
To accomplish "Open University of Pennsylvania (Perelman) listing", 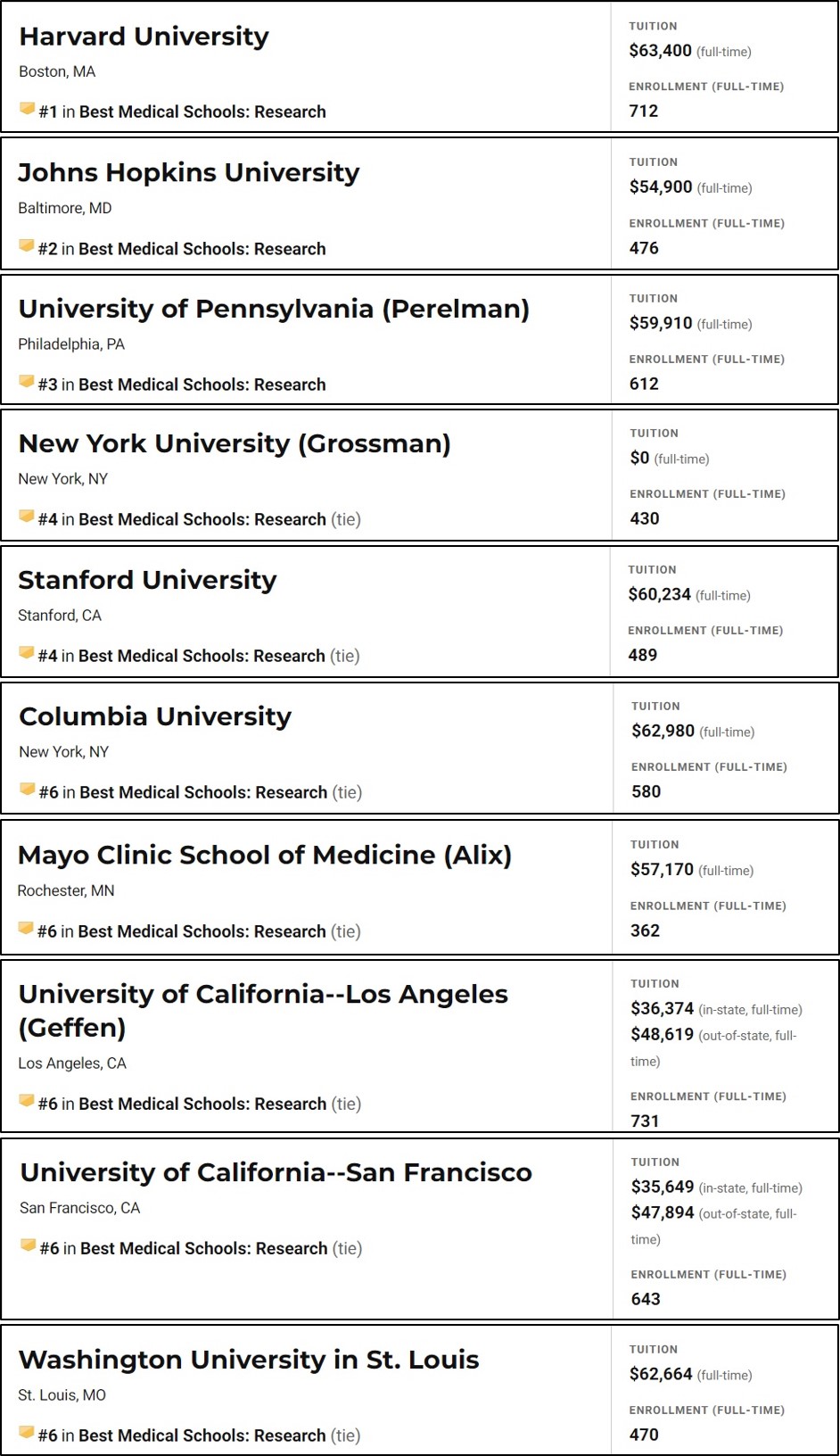I will tap(274, 310).
